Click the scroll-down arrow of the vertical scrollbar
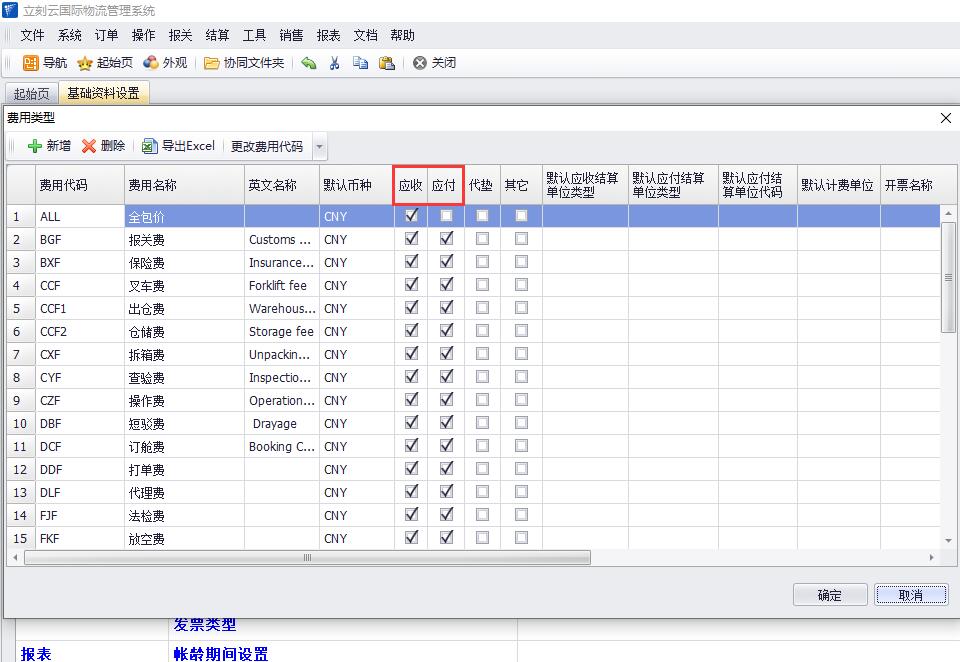Screen dimensions: 960x662 click(949, 541)
